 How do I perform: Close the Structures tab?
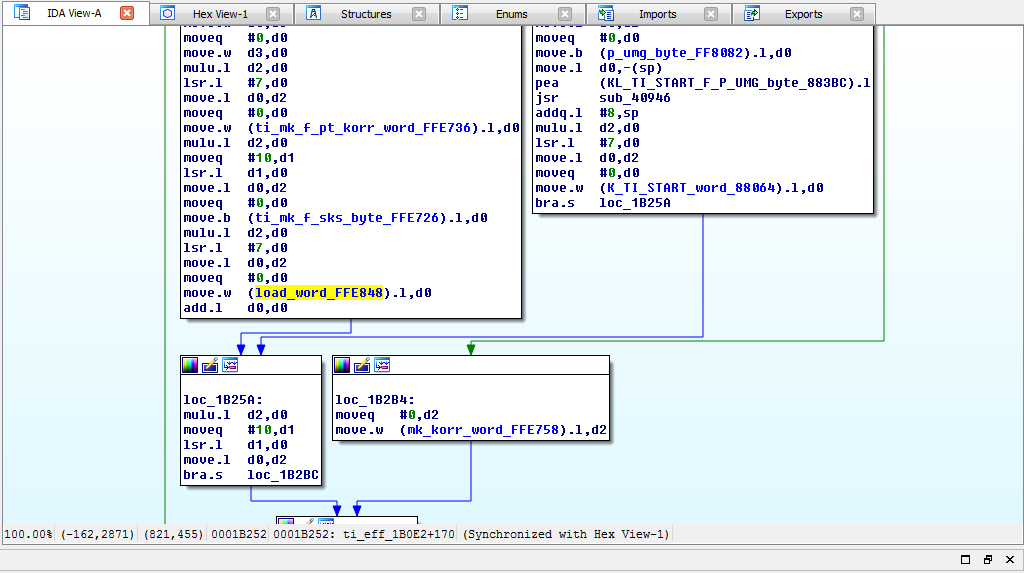(419, 14)
